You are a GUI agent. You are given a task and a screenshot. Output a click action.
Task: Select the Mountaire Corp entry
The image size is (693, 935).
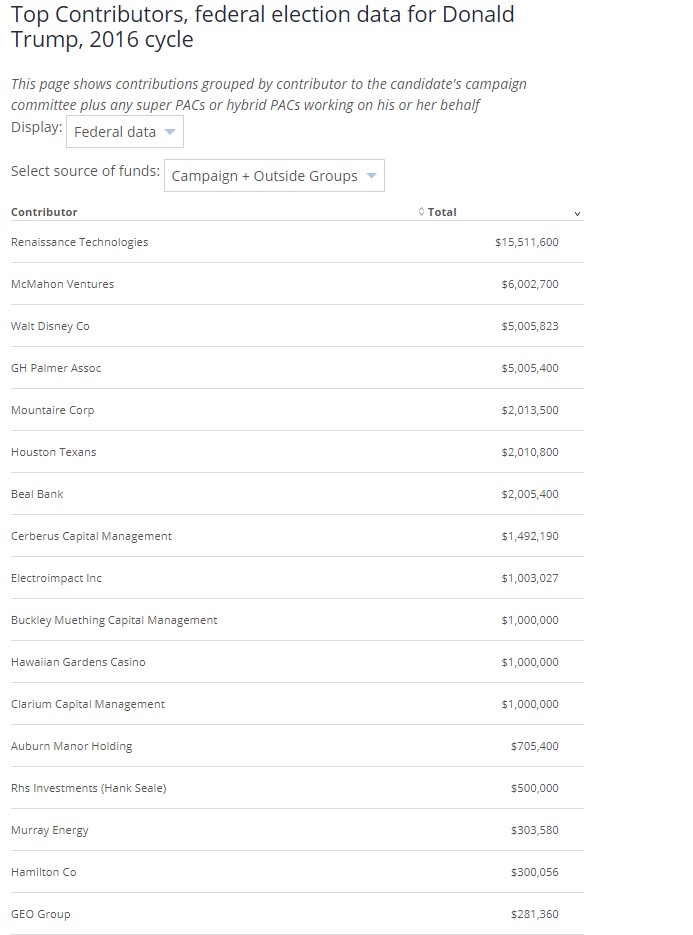coord(52,410)
